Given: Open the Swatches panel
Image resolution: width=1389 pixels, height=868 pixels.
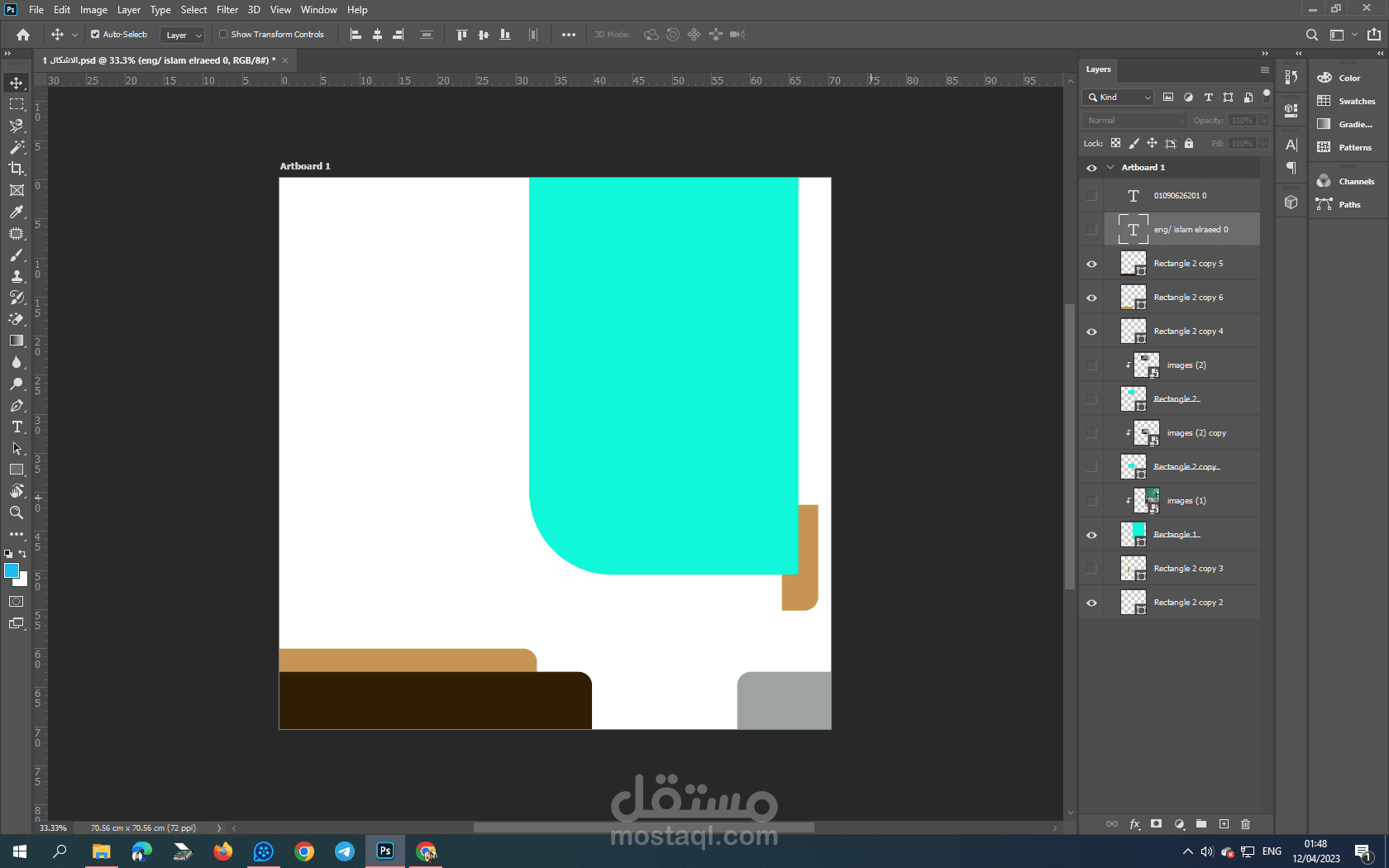Looking at the screenshot, I should (1346, 101).
